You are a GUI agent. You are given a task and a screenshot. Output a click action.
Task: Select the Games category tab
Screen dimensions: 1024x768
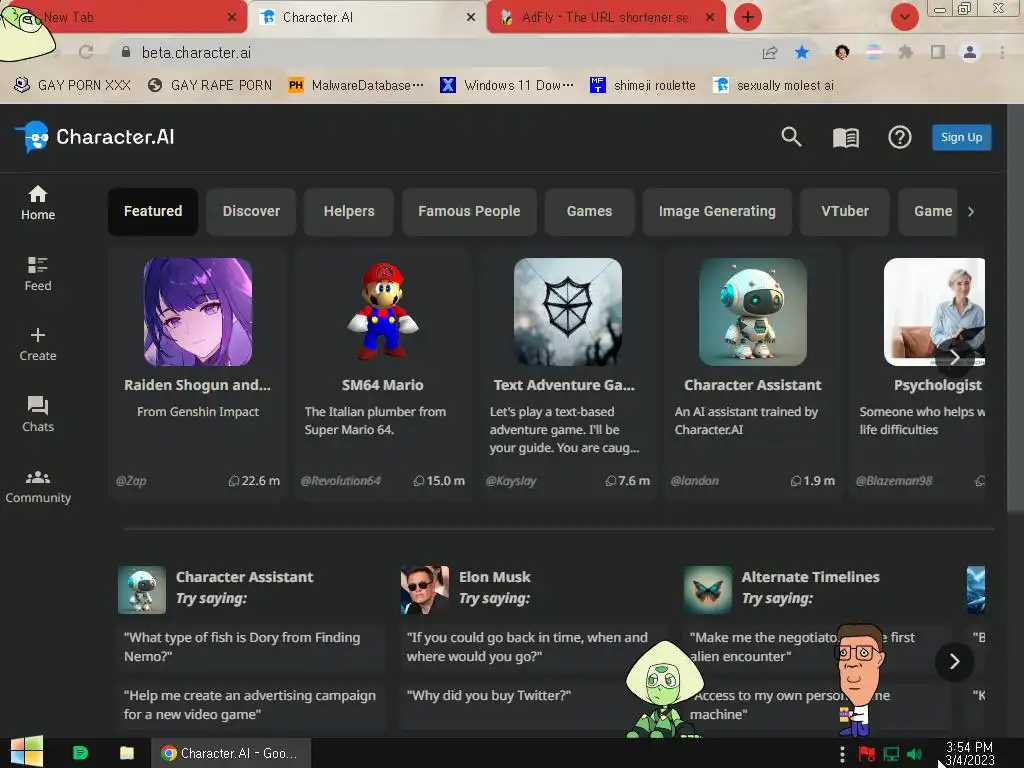[589, 212]
